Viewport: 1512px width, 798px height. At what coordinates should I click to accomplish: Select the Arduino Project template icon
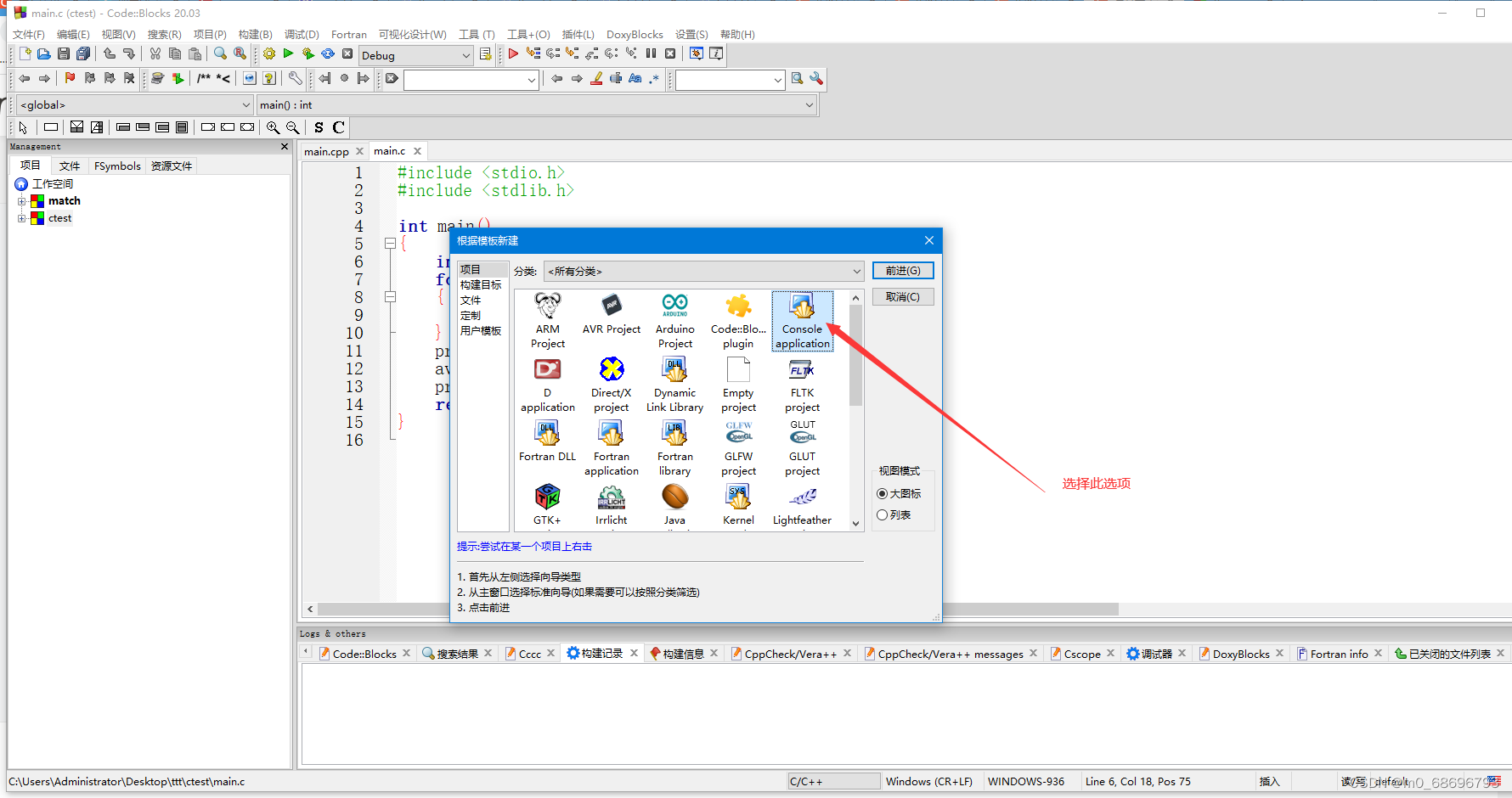coord(674,318)
